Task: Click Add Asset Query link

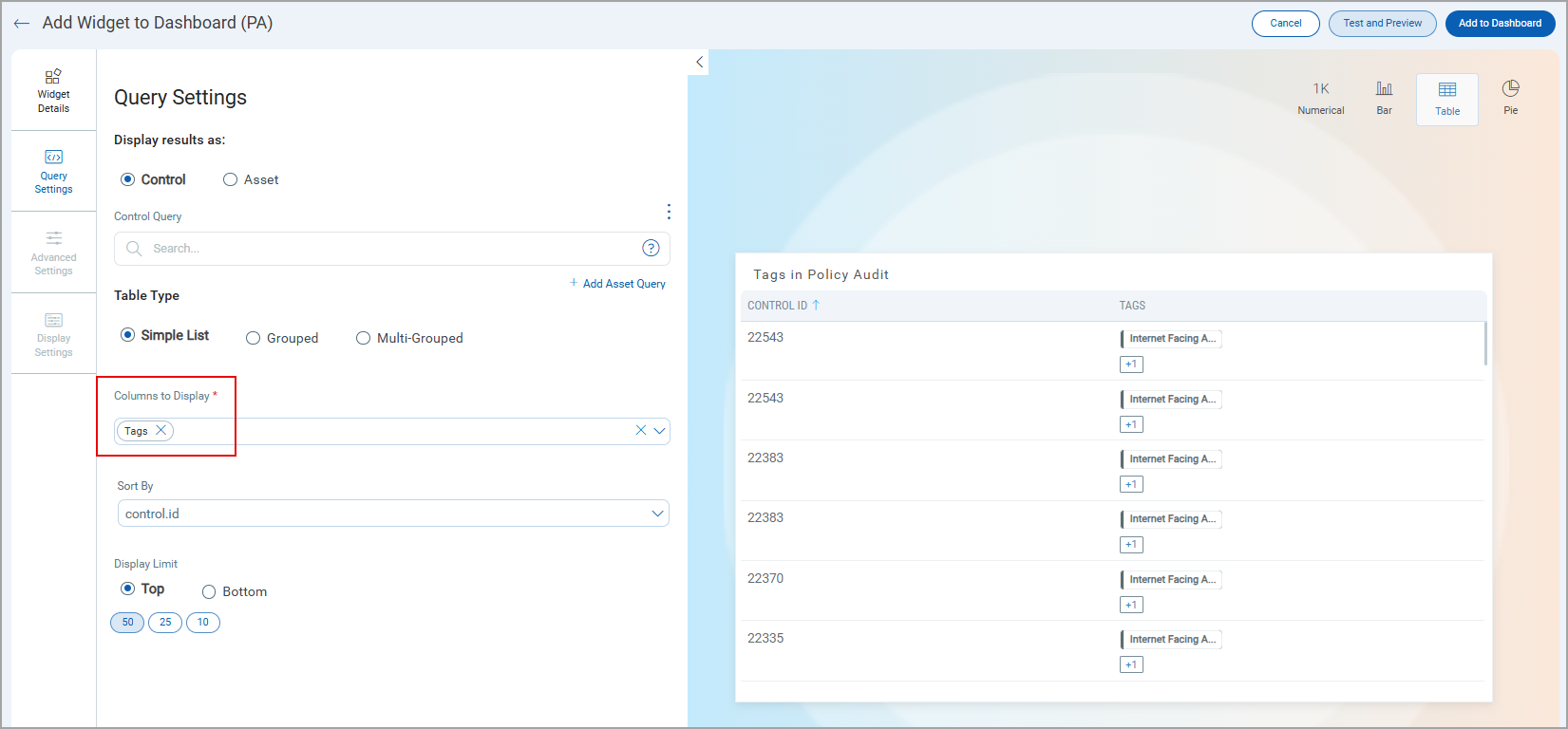Action: pos(618,284)
